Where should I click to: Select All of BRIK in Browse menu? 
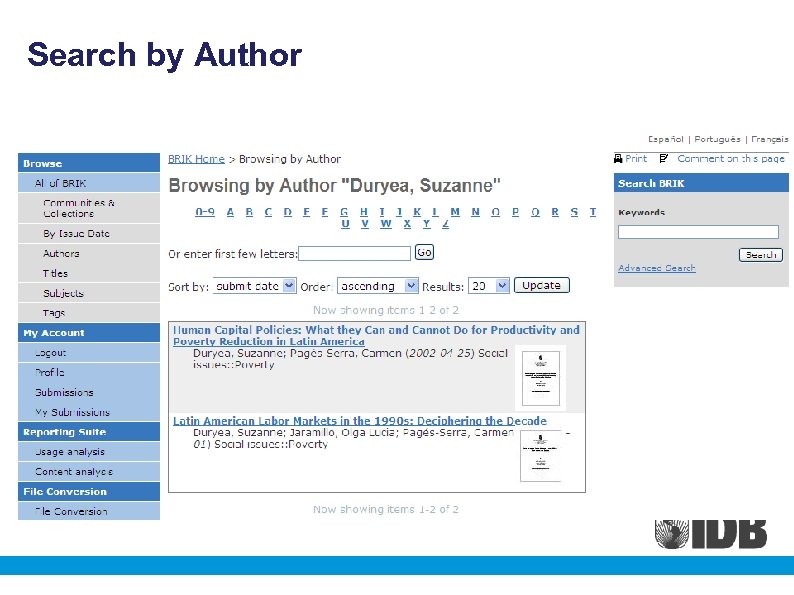(89, 183)
